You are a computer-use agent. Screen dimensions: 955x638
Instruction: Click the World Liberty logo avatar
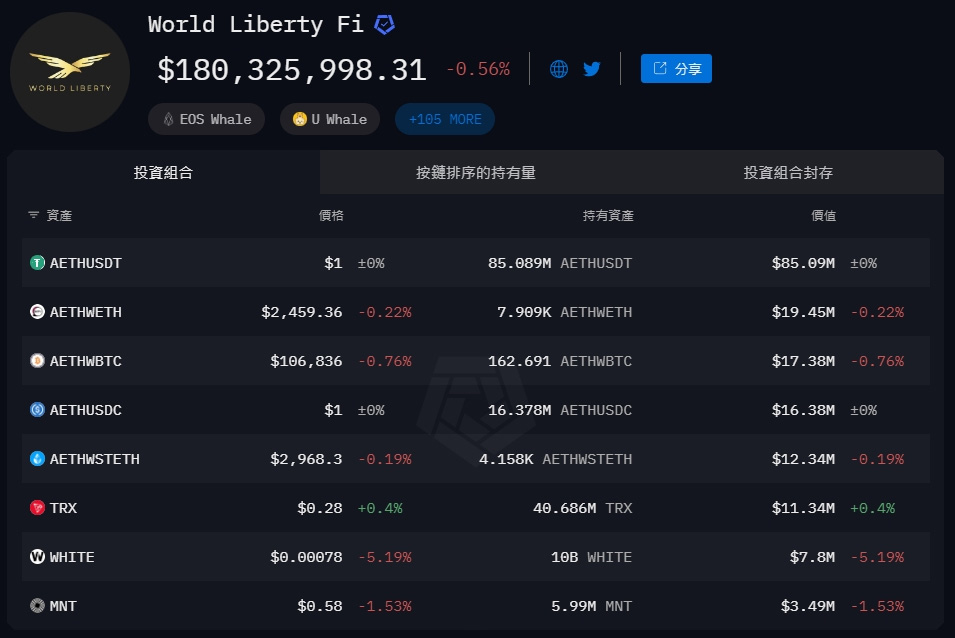click(70, 72)
